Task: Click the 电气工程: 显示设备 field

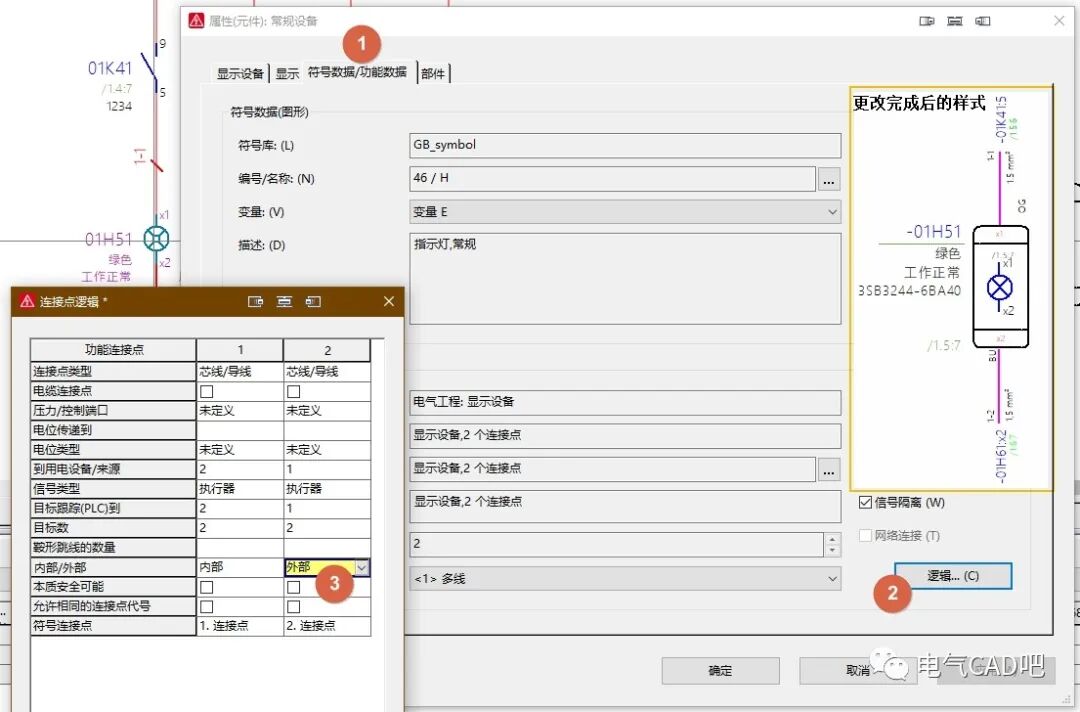Action: click(x=625, y=402)
